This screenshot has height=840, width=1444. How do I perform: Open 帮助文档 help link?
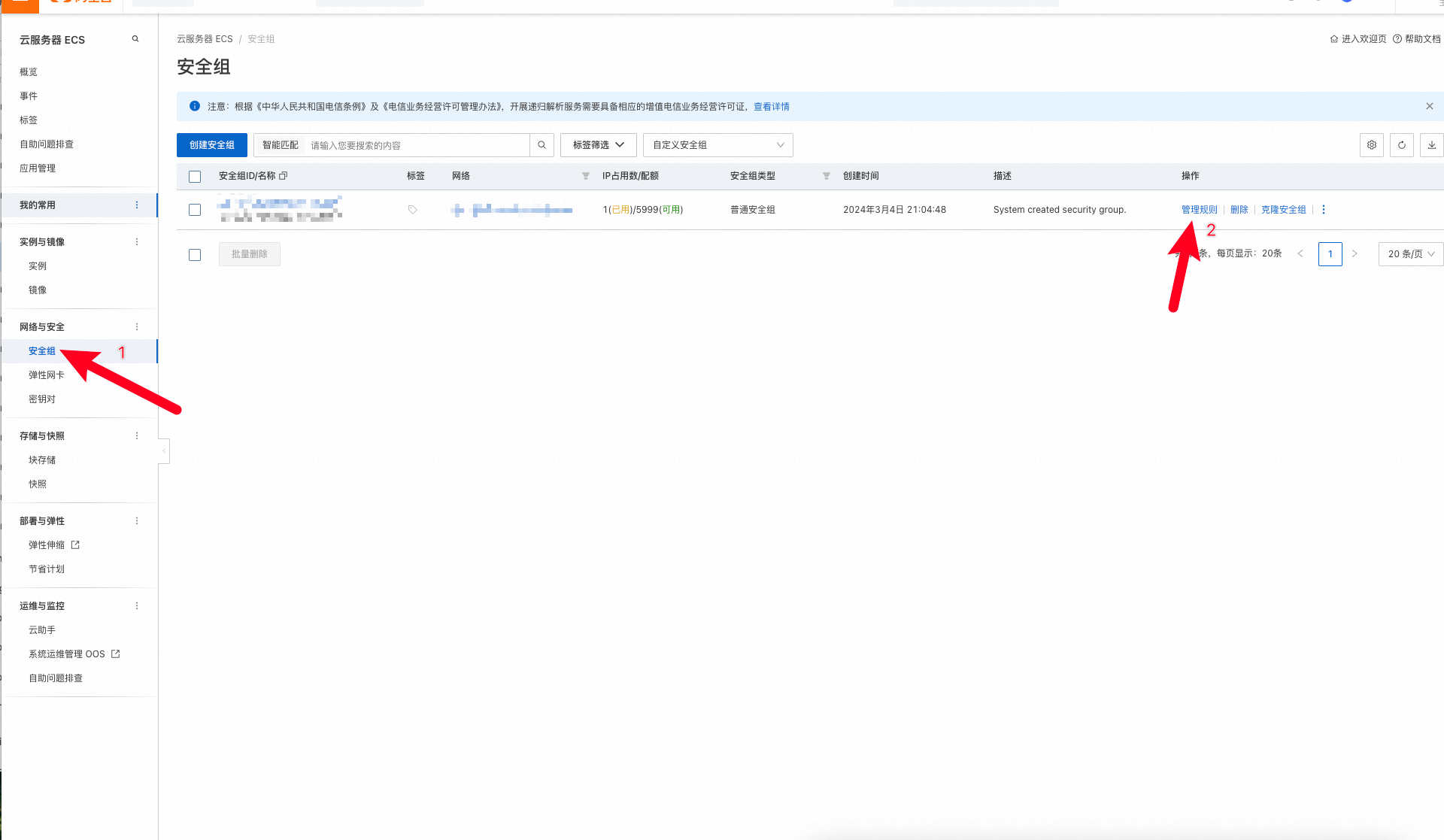1417,39
